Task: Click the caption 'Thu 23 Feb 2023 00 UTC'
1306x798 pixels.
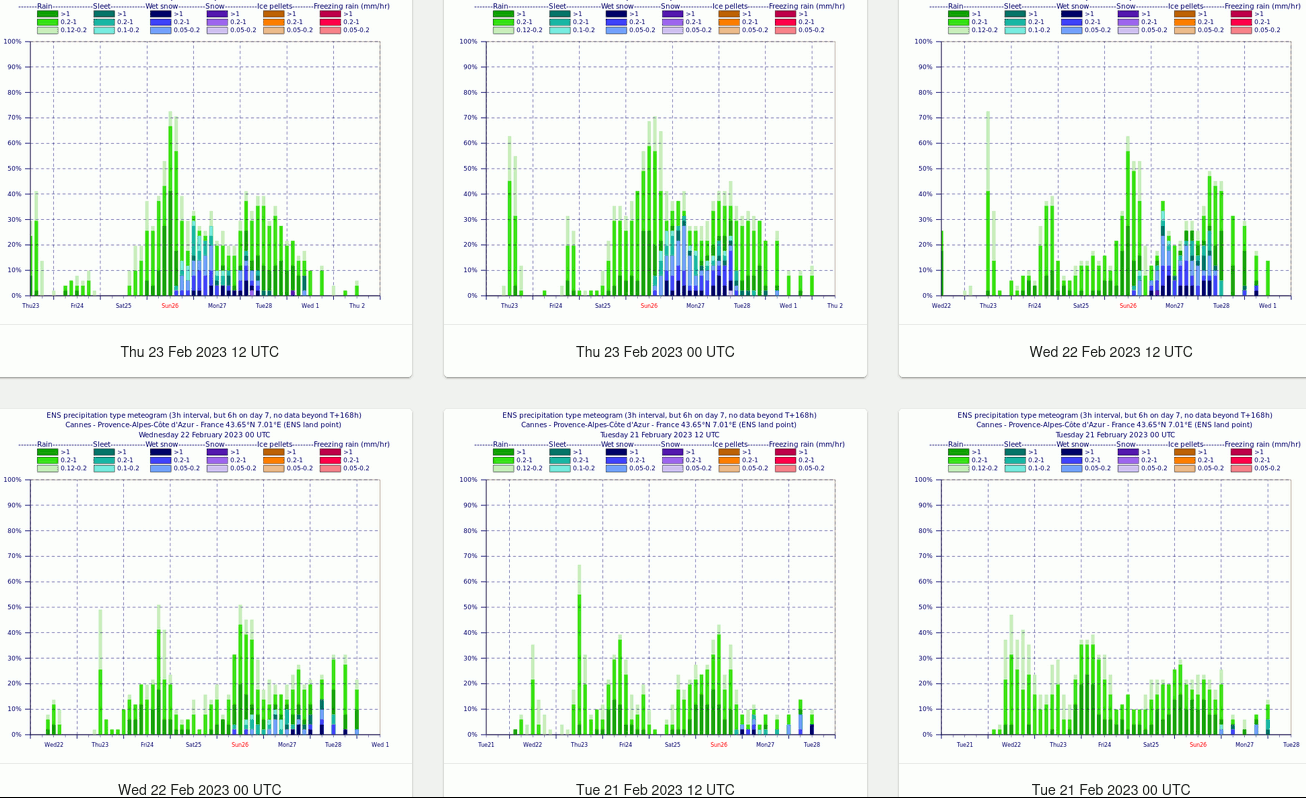Action: (x=655, y=352)
